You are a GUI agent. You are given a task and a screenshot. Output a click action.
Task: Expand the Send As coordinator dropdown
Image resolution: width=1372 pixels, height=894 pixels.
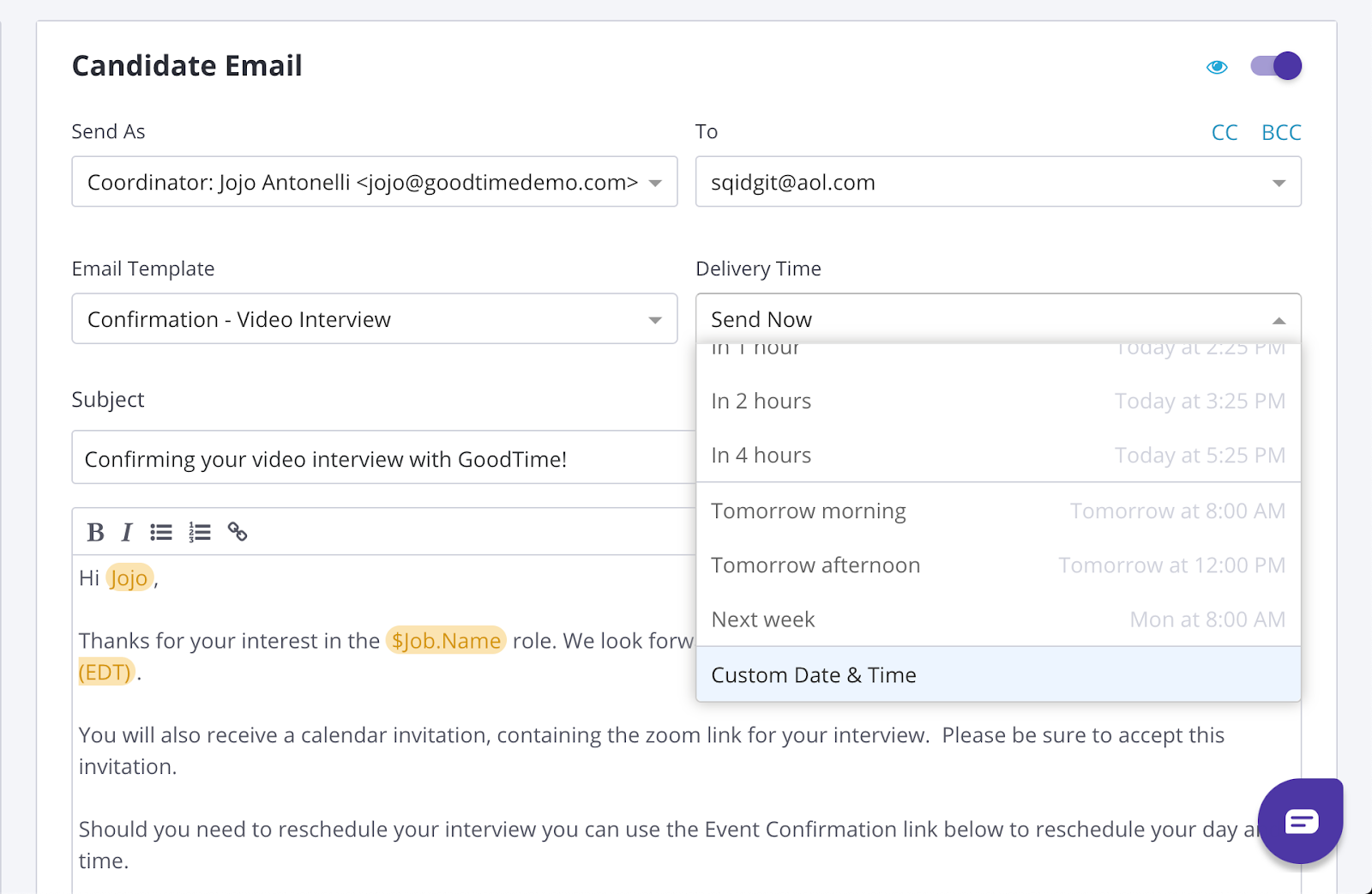tap(655, 183)
